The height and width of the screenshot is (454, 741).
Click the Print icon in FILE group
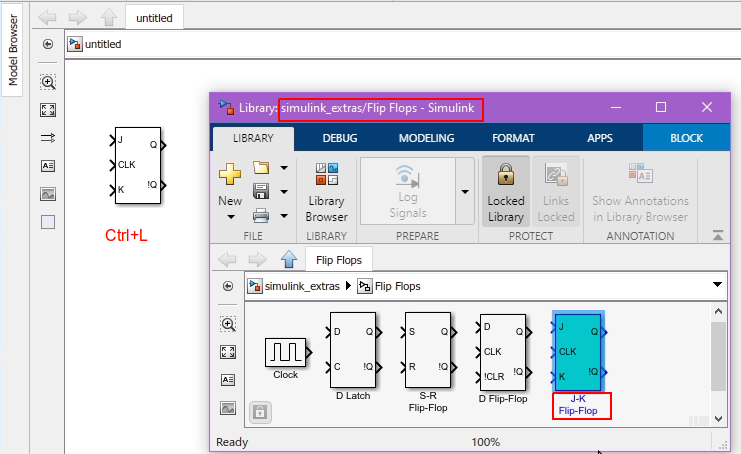(x=262, y=213)
